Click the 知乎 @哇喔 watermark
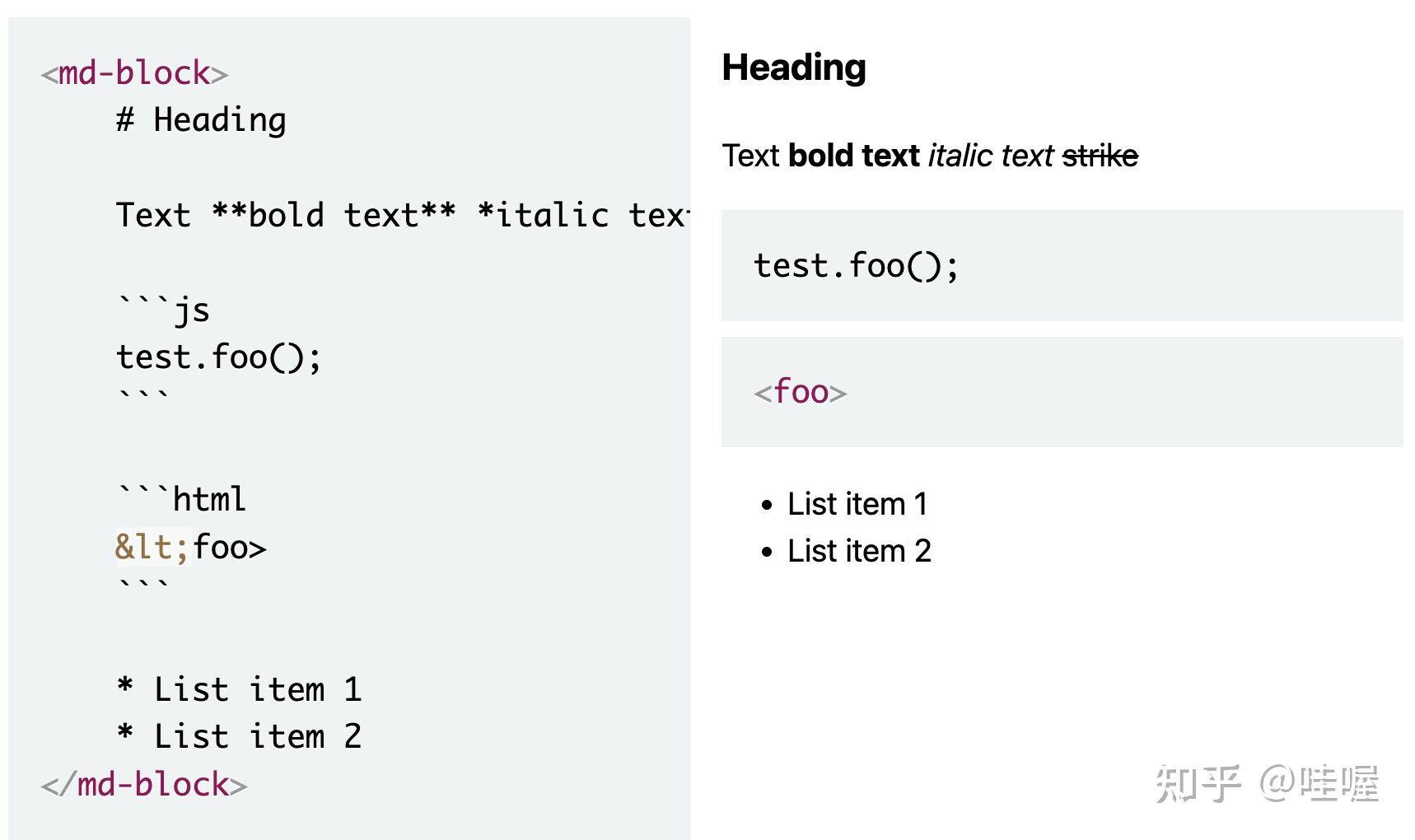The height and width of the screenshot is (840, 1415). click(x=1267, y=783)
